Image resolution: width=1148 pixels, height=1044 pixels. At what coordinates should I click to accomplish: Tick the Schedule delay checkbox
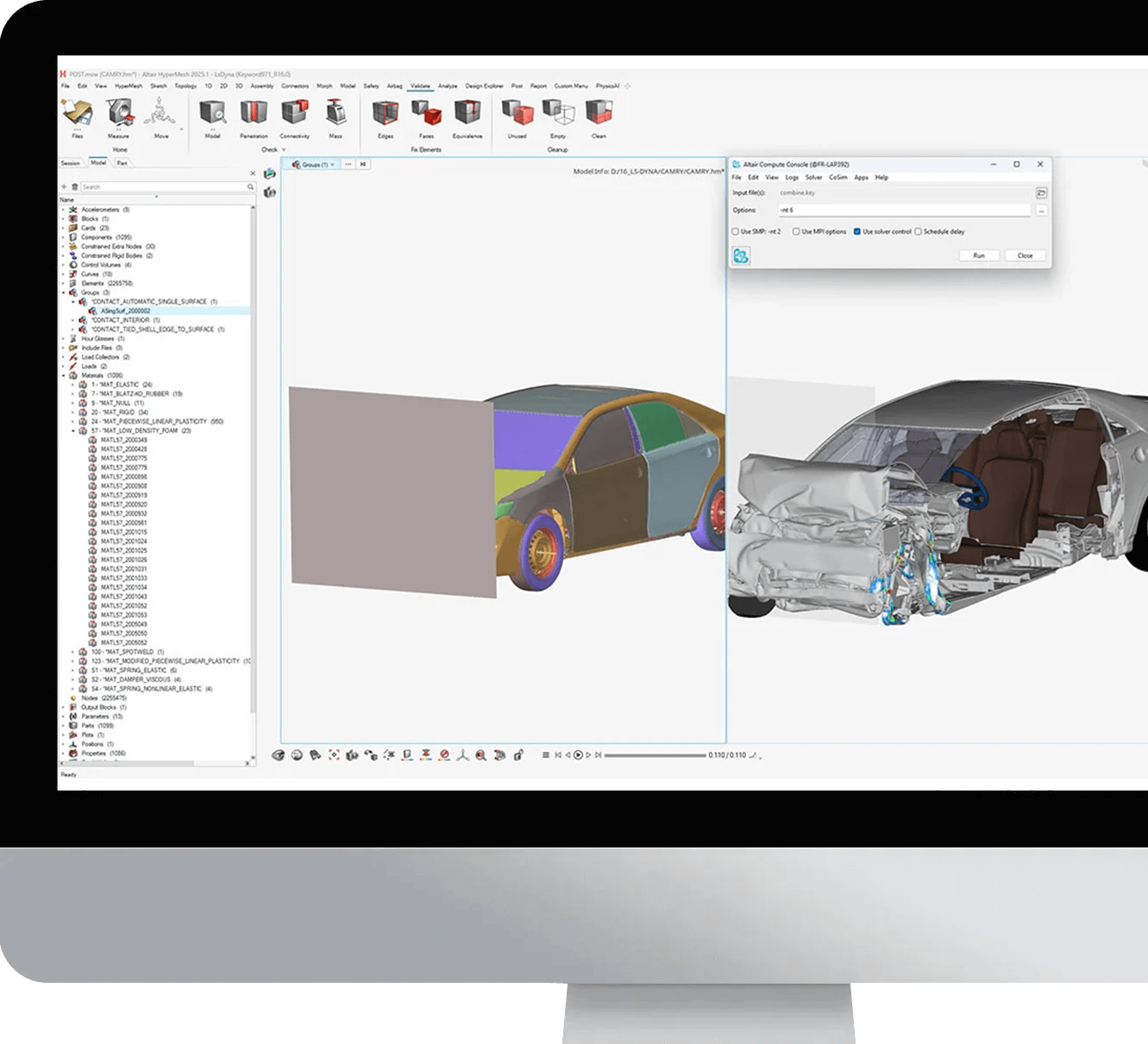click(x=919, y=232)
